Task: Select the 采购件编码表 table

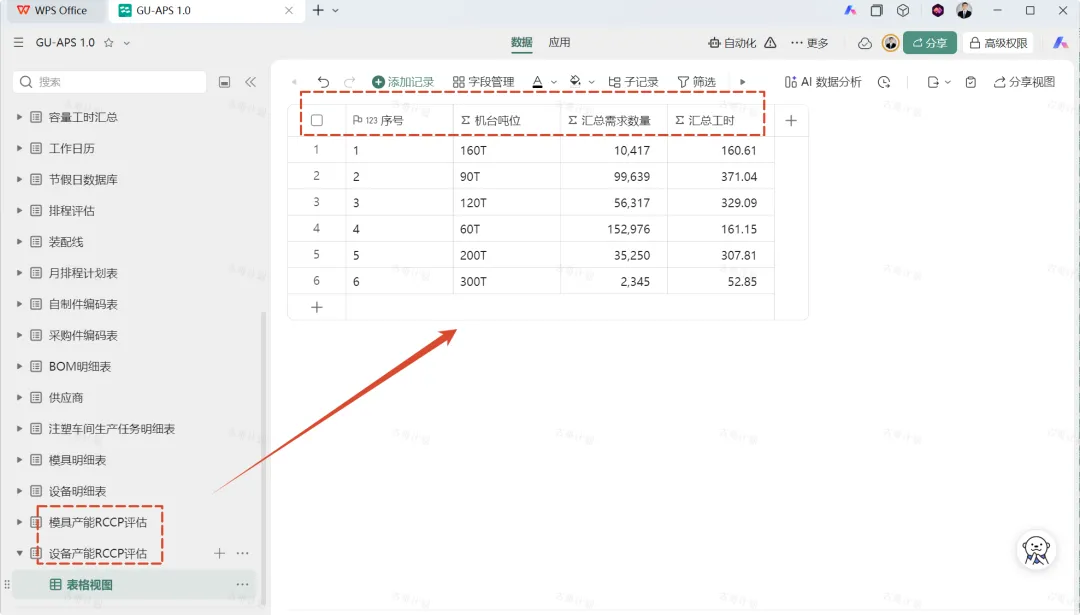Action: pos(83,335)
